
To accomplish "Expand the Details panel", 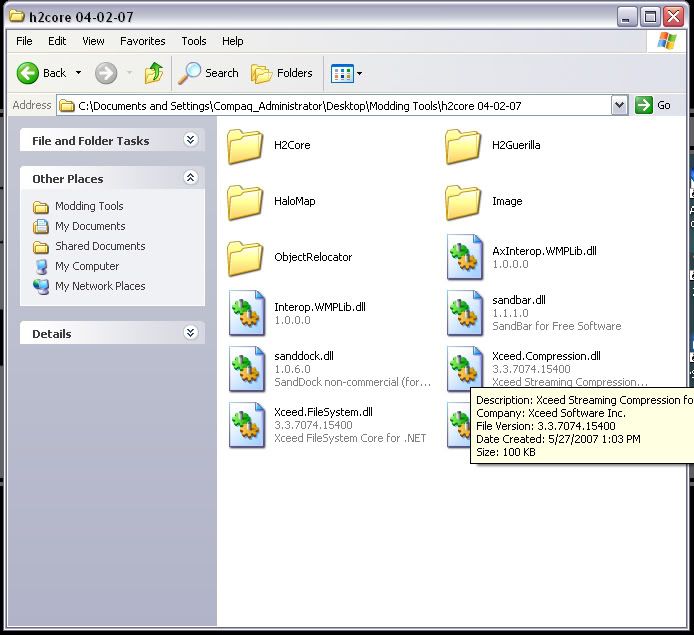I will click(x=190, y=333).
